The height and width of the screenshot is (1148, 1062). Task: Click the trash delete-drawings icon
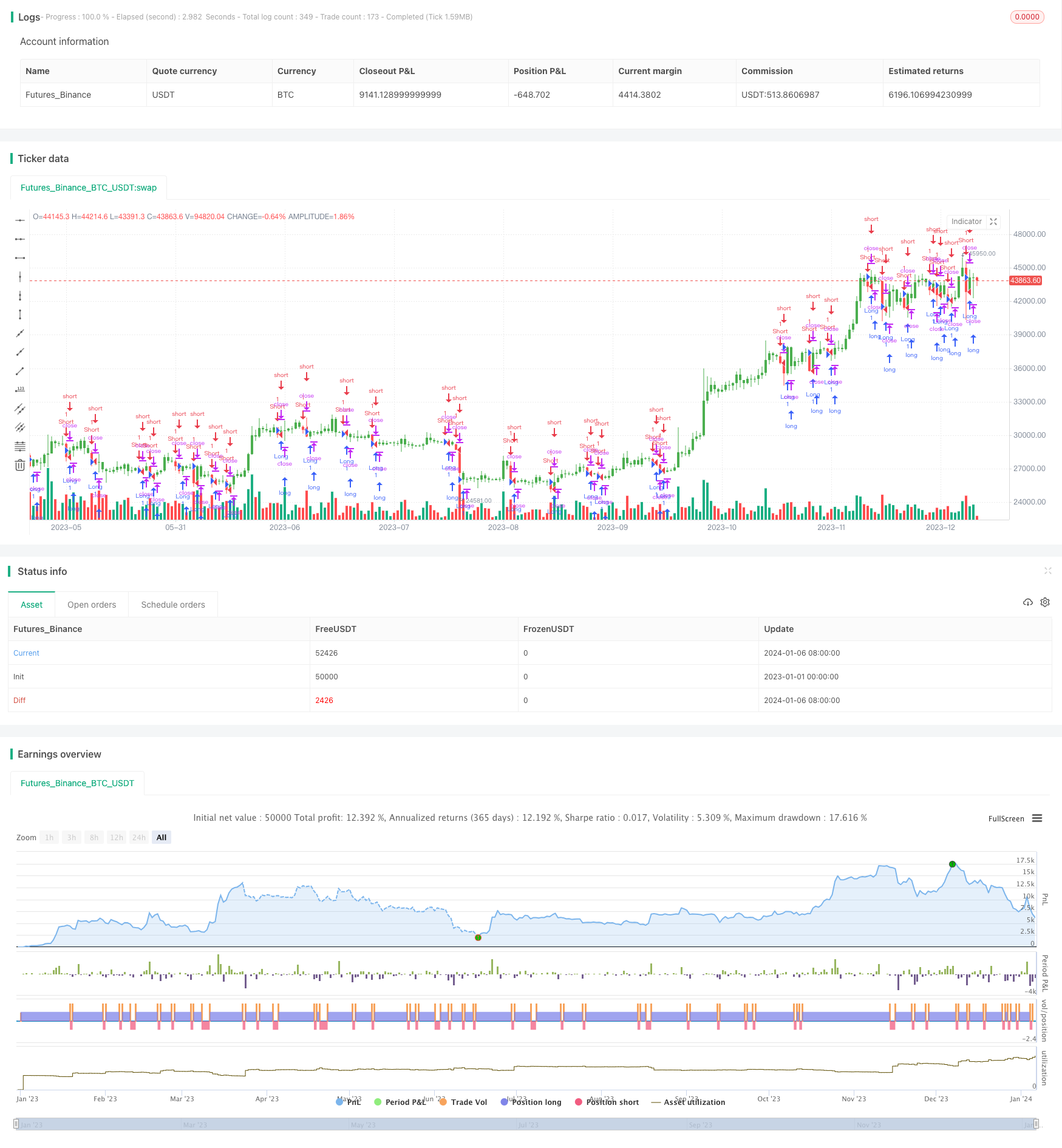point(20,465)
